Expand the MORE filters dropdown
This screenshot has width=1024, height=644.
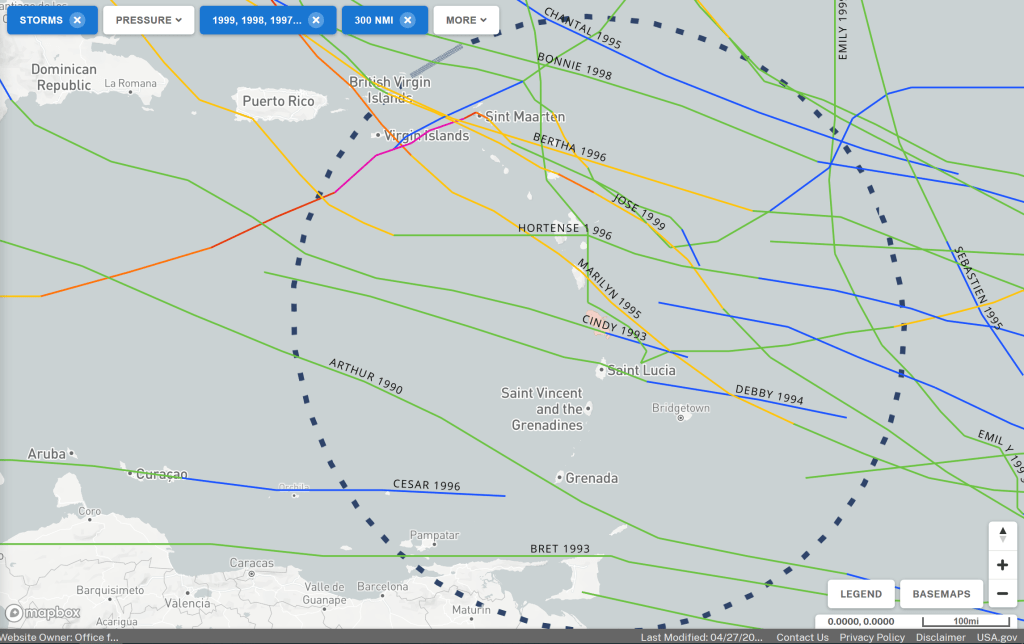pos(466,20)
